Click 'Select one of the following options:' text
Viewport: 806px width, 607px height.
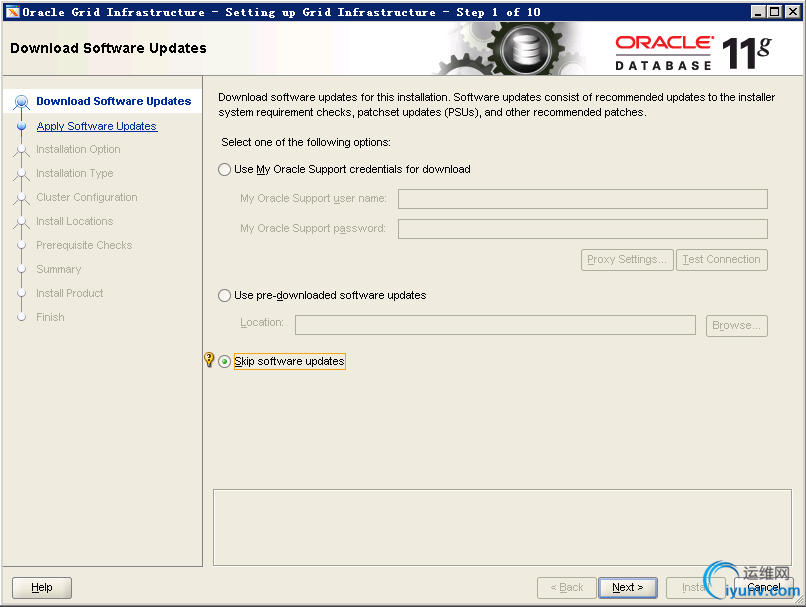click(306, 142)
